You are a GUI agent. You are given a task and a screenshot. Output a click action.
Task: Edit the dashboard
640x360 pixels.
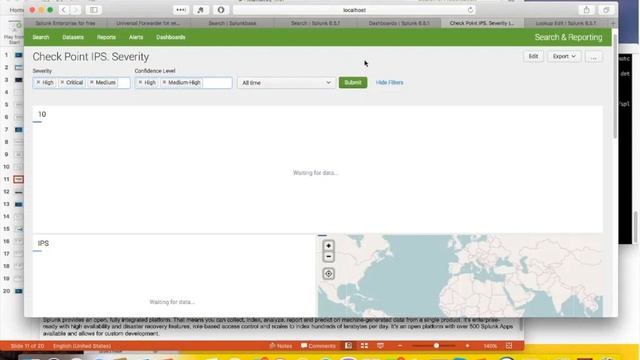click(533, 56)
